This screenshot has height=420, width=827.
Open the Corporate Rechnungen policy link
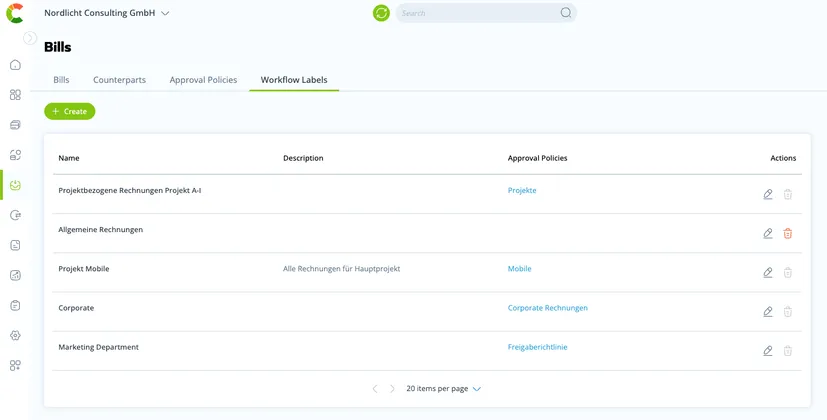(x=547, y=308)
